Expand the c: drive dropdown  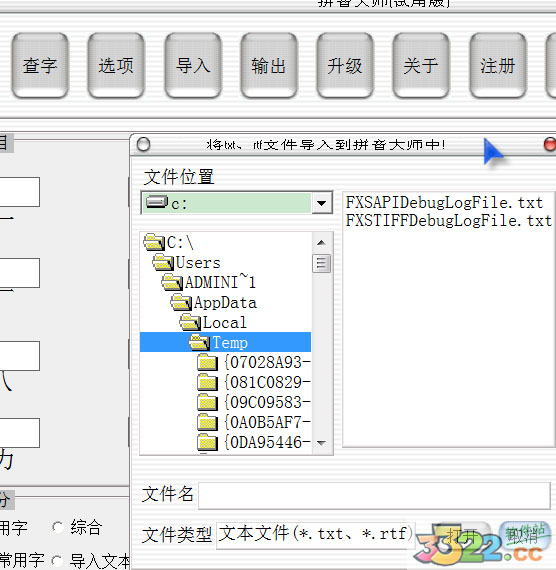pyautogui.click(x=321, y=203)
